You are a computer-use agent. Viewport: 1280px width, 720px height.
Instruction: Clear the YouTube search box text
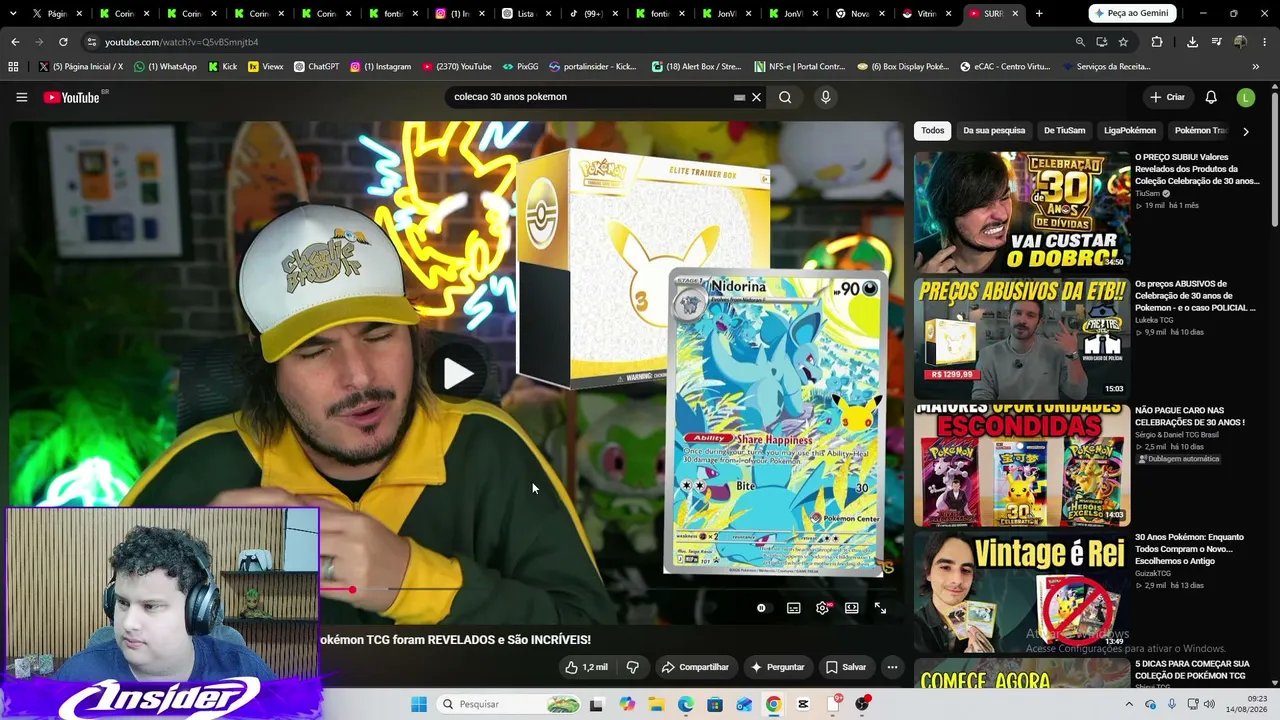tap(756, 97)
